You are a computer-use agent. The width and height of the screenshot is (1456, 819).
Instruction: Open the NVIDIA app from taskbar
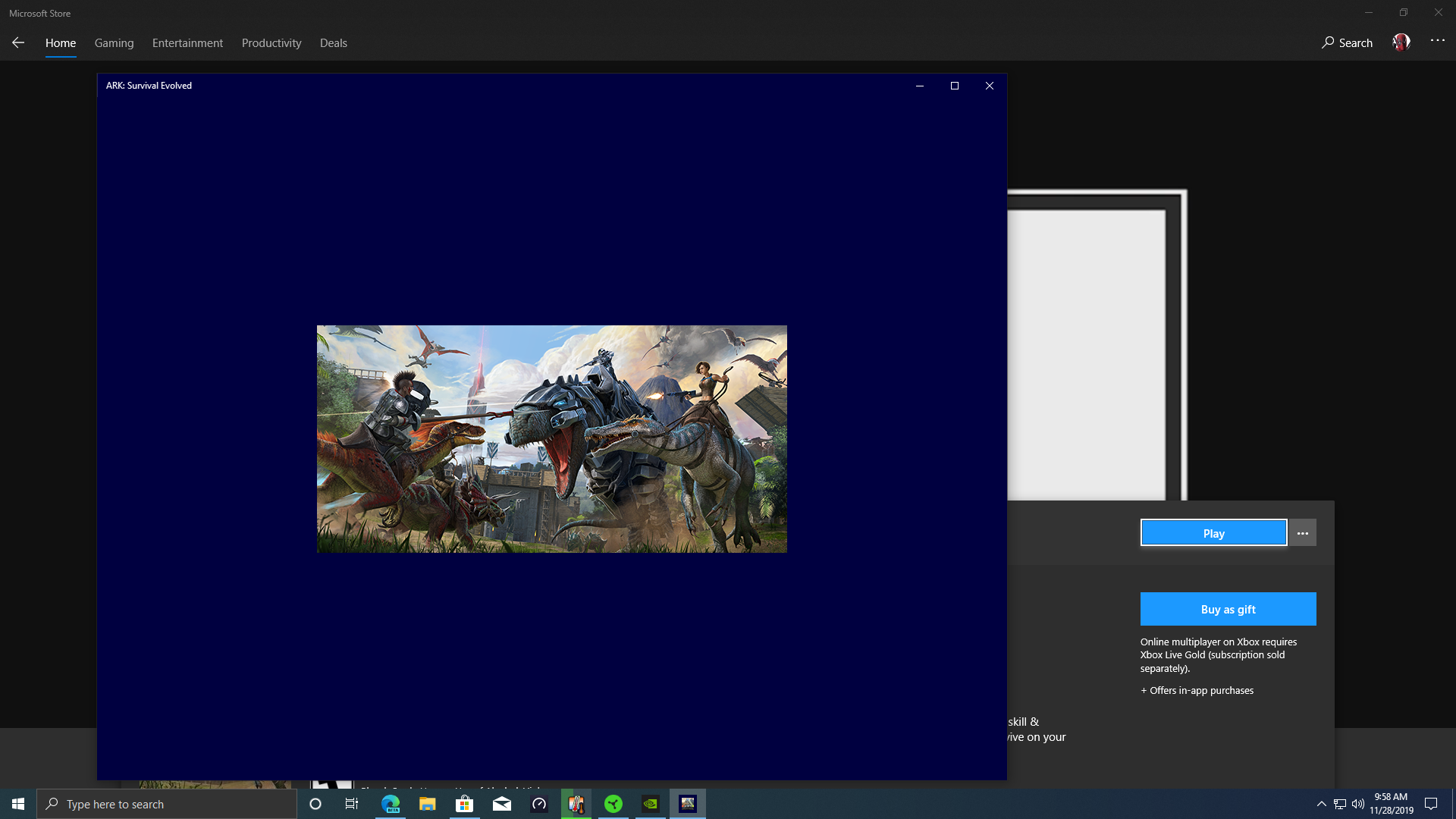click(x=651, y=804)
